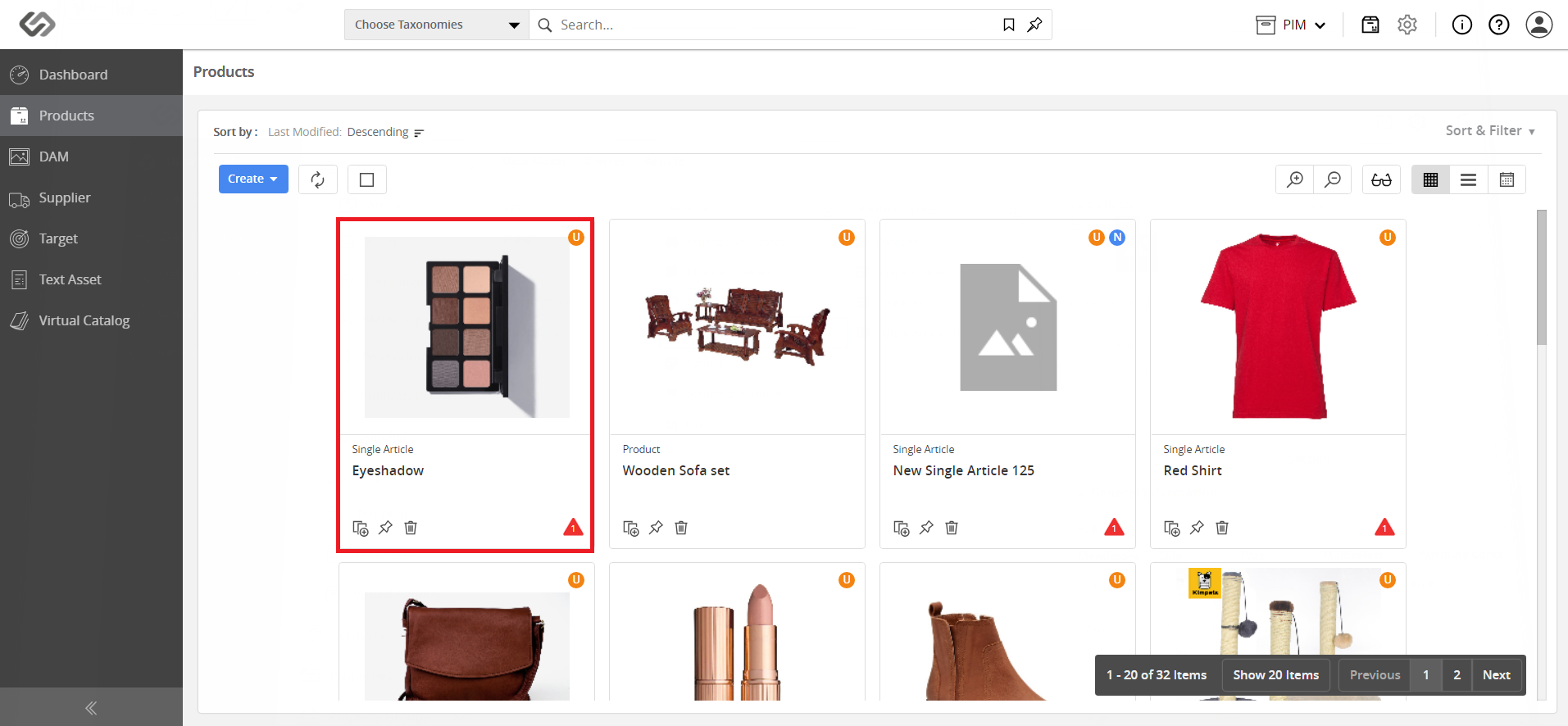Go to Next page of items
The width and height of the screenshot is (1568, 726).
(x=1496, y=675)
